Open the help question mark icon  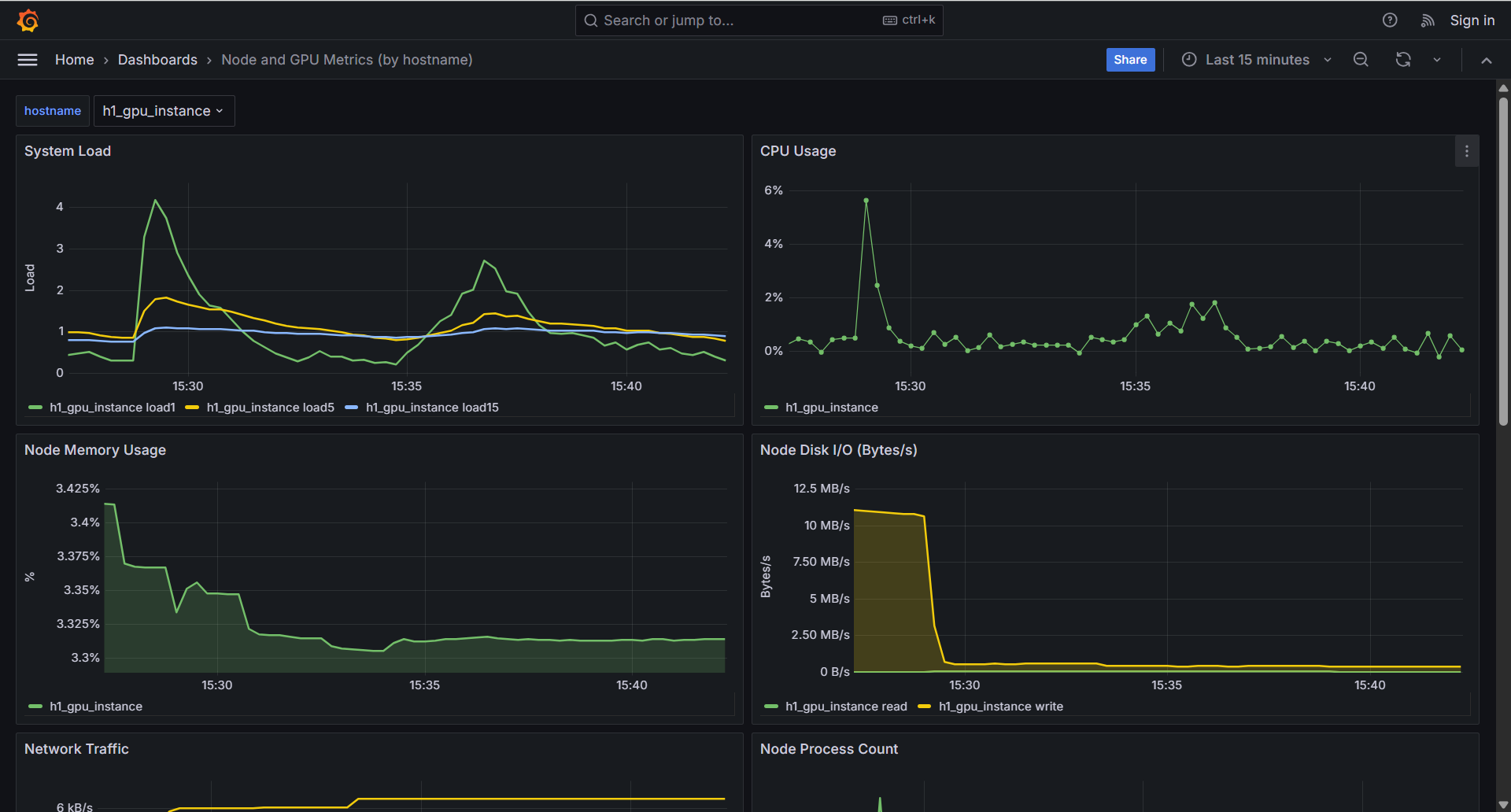click(1390, 20)
